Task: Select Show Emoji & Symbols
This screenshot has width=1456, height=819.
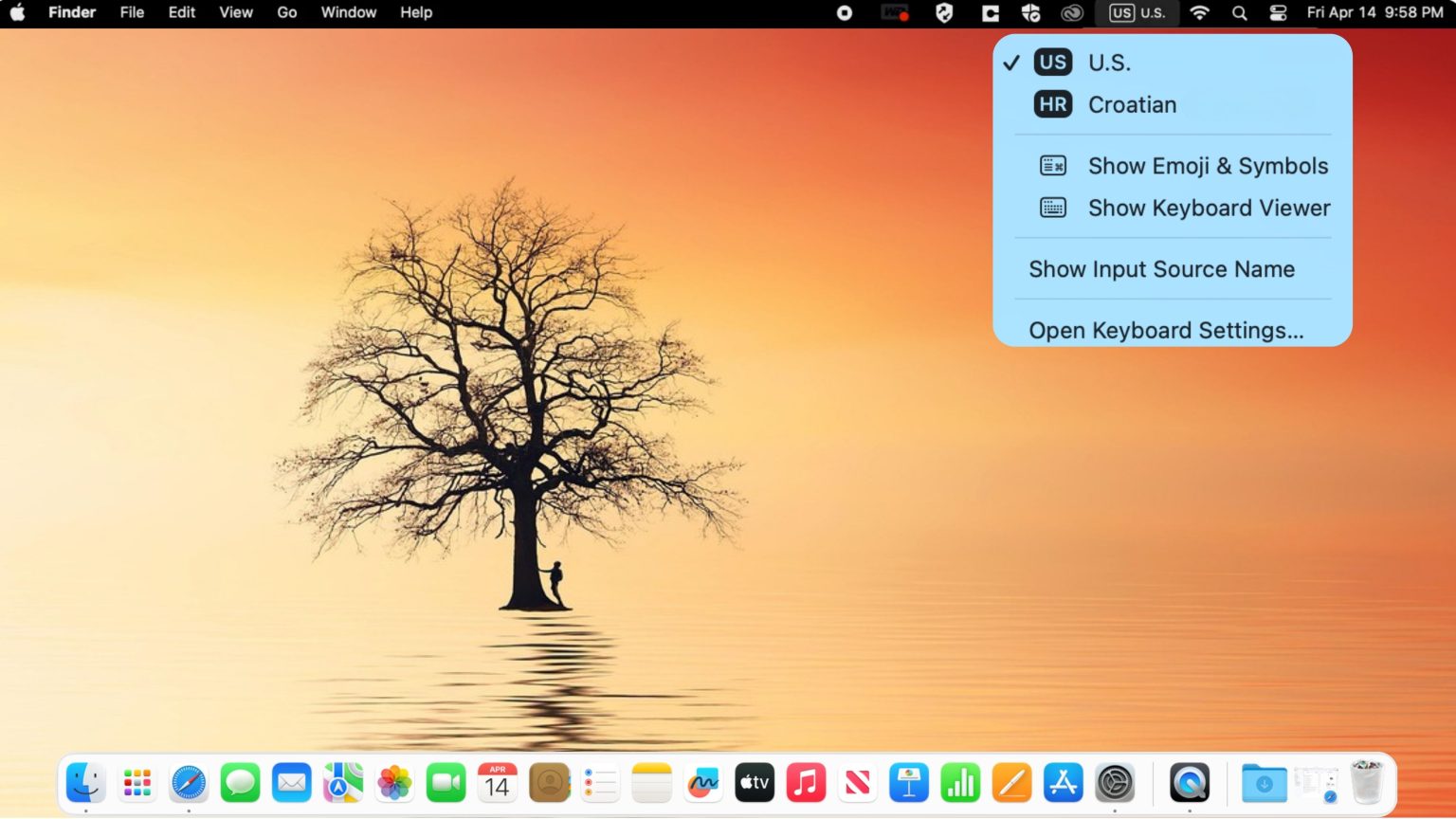Action: pos(1208,166)
